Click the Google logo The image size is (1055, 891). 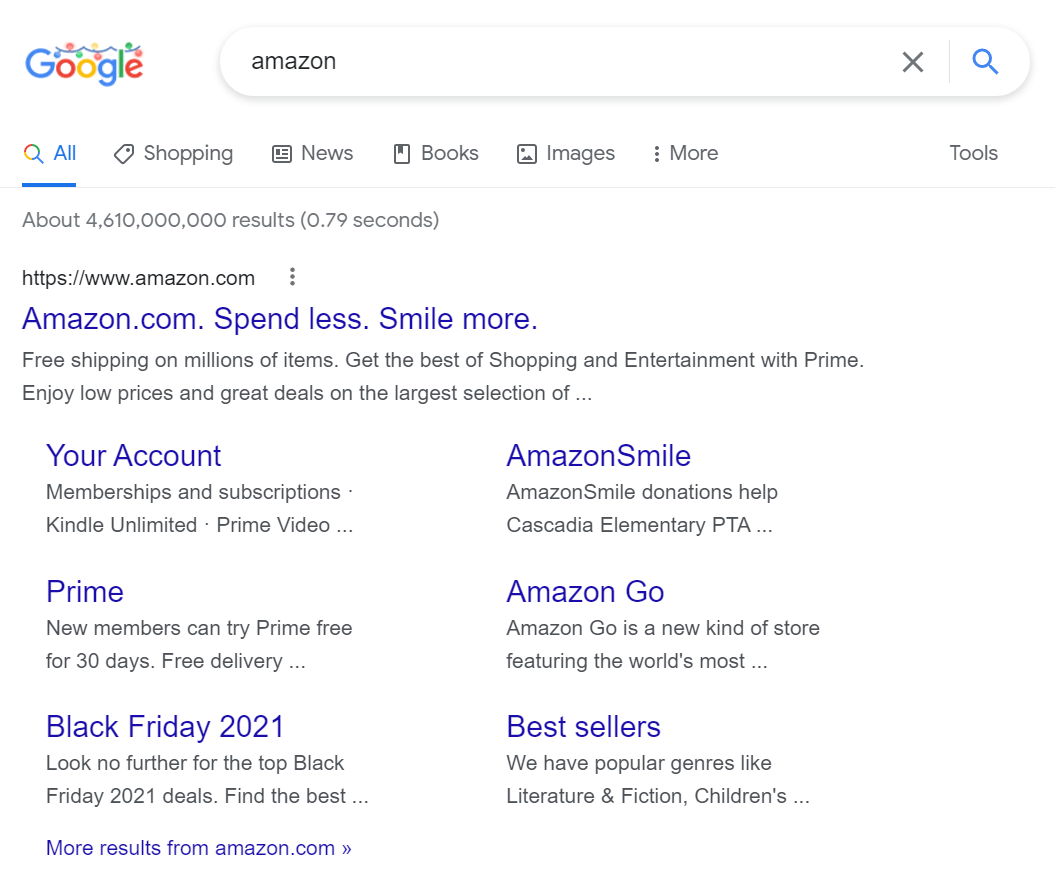tap(84, 62)
